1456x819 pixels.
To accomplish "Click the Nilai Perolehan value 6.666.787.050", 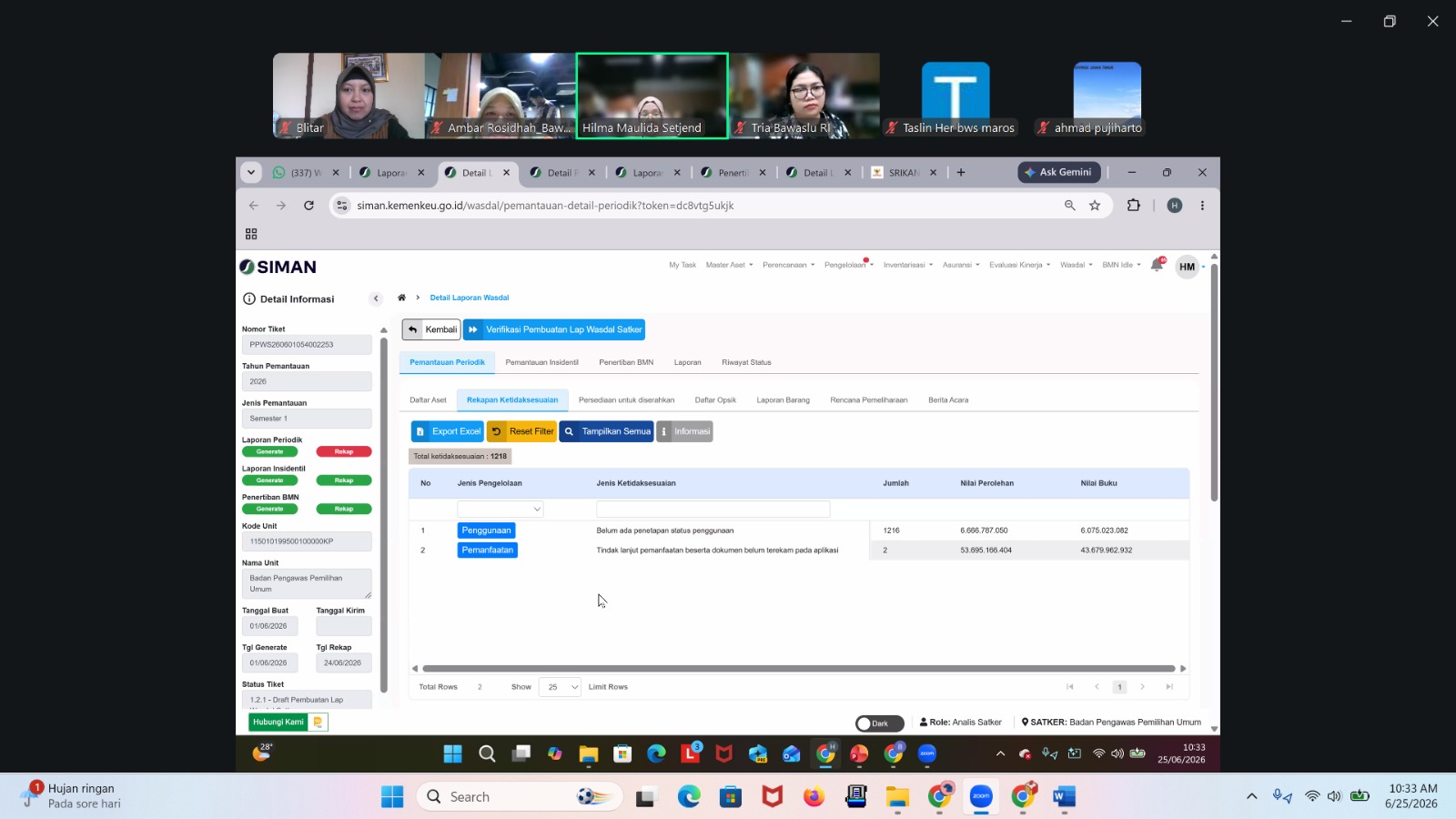I will coord(984,531).
